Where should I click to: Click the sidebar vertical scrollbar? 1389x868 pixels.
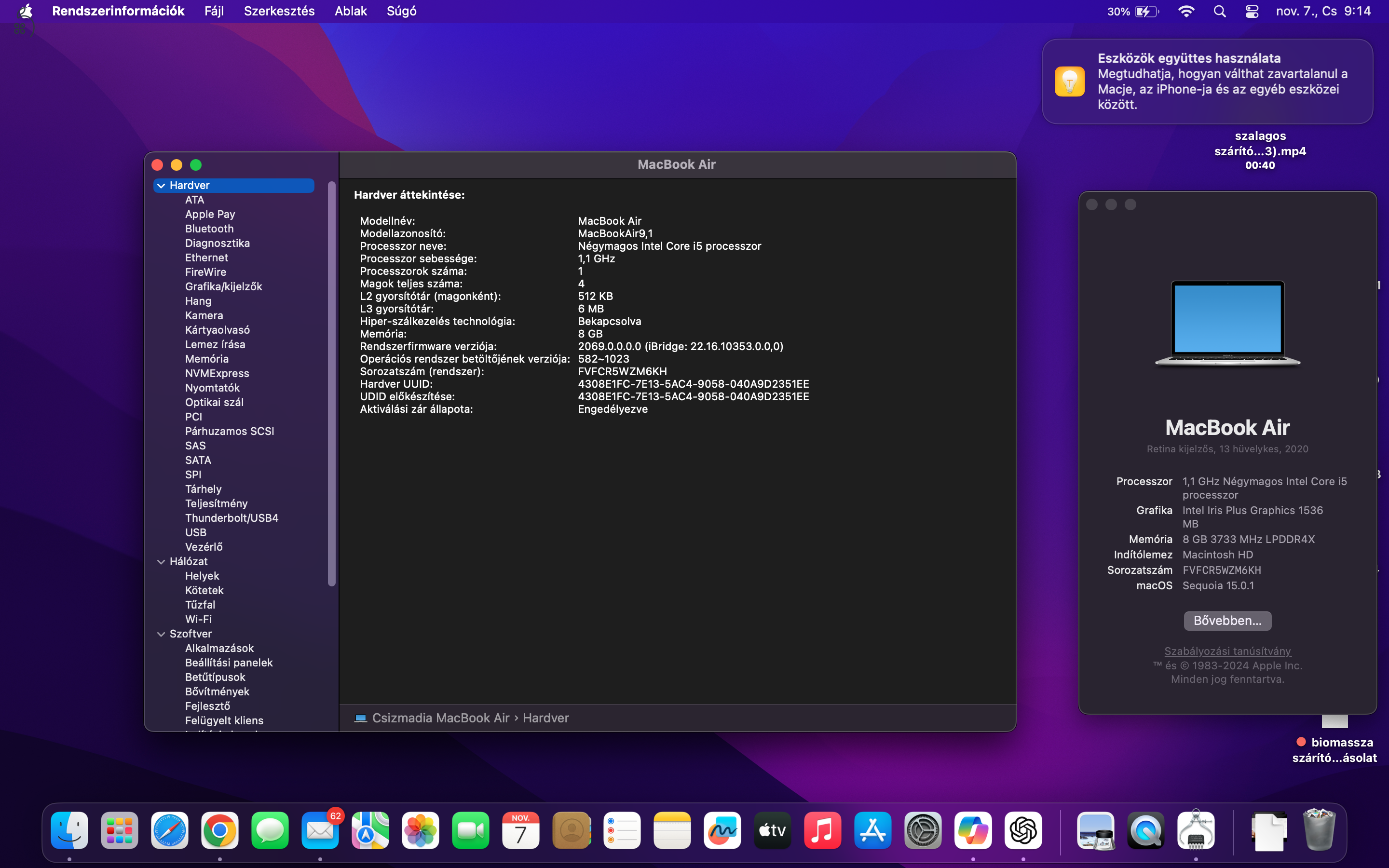click(331, 383)
